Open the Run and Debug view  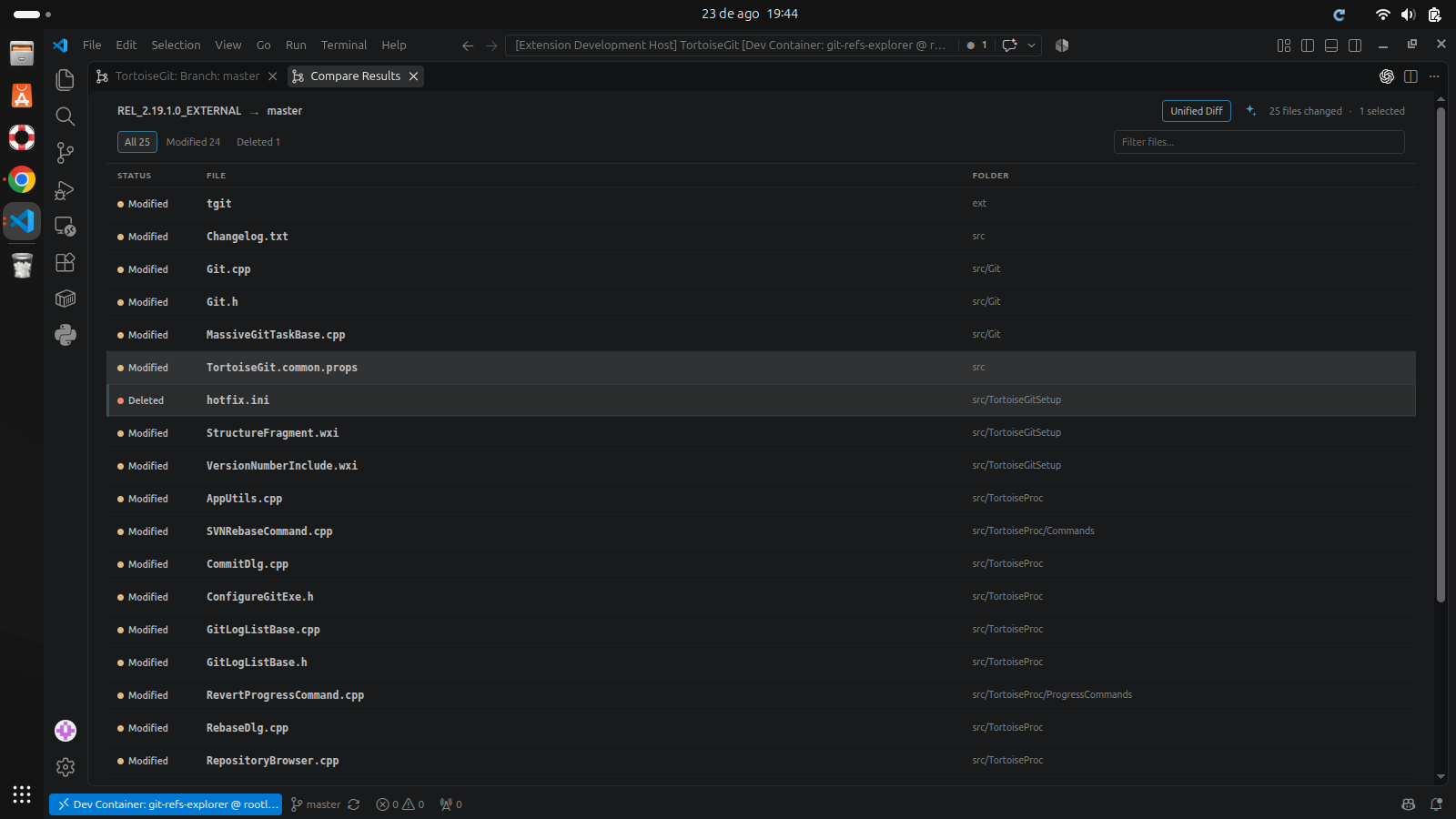coord(65,189)
